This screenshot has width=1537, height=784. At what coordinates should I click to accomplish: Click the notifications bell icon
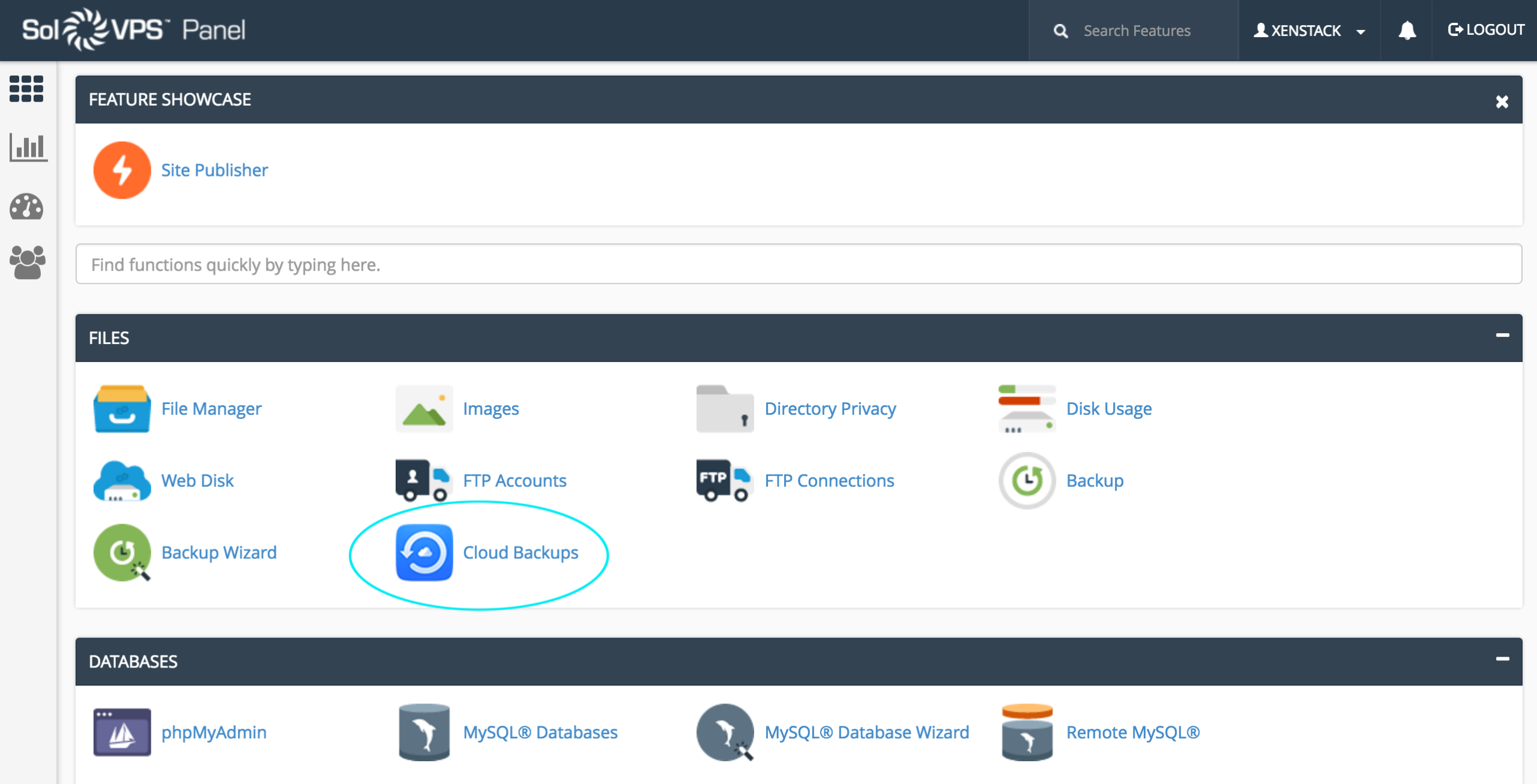coord(1407,31)
